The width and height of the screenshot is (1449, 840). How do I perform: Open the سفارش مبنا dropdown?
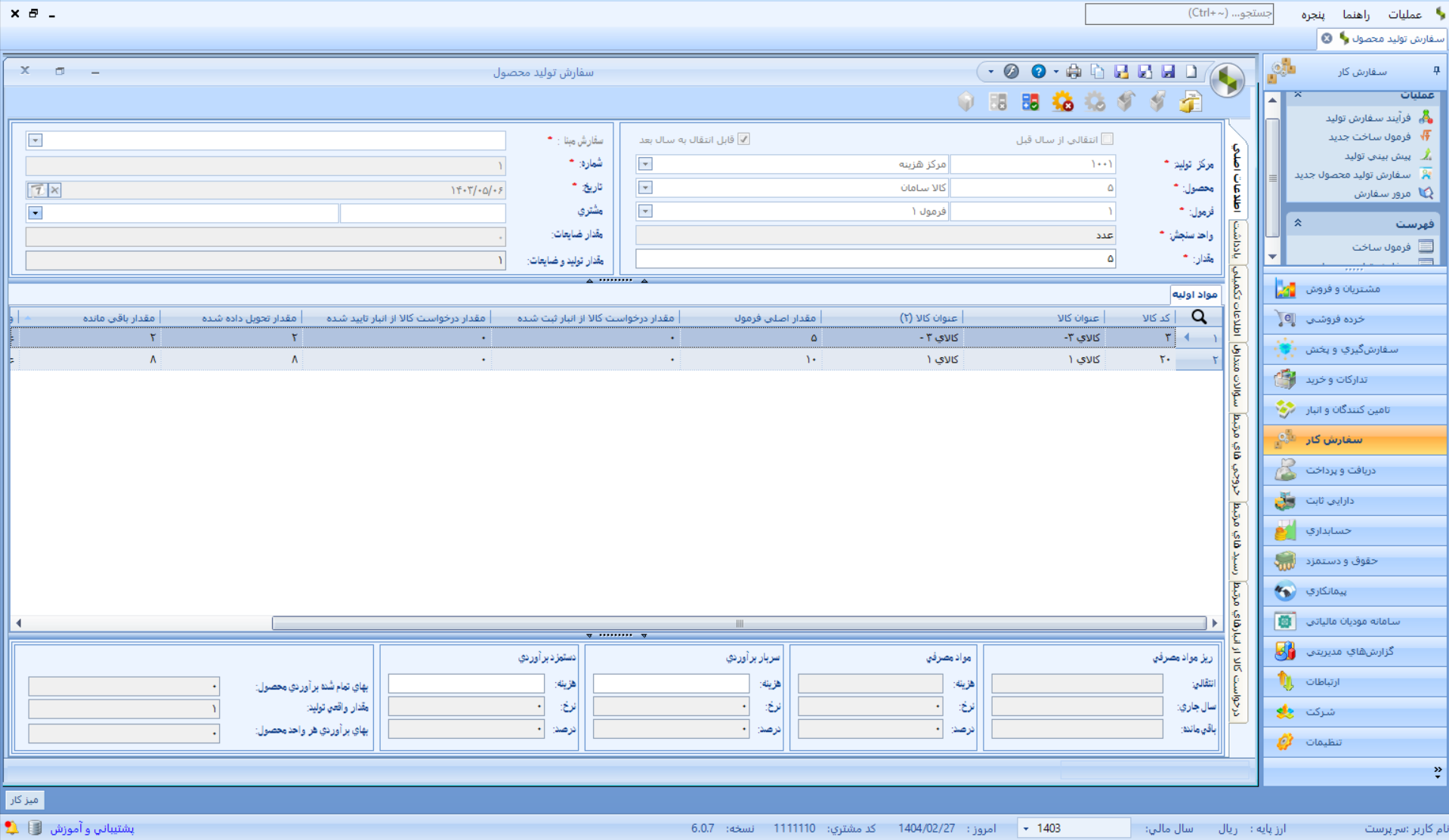[x=35, y=141]
